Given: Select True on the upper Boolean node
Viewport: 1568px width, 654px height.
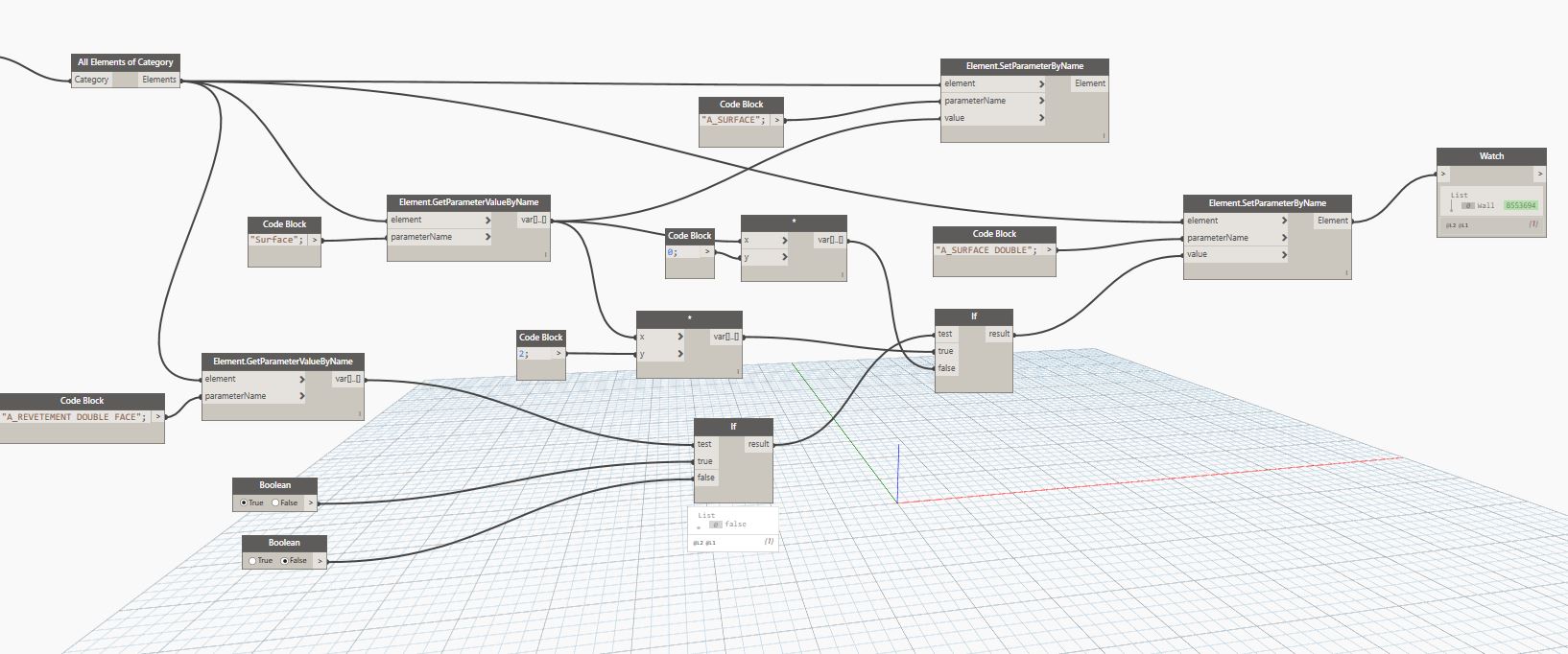Looking at the screenshot, I should tap(245, 502).
